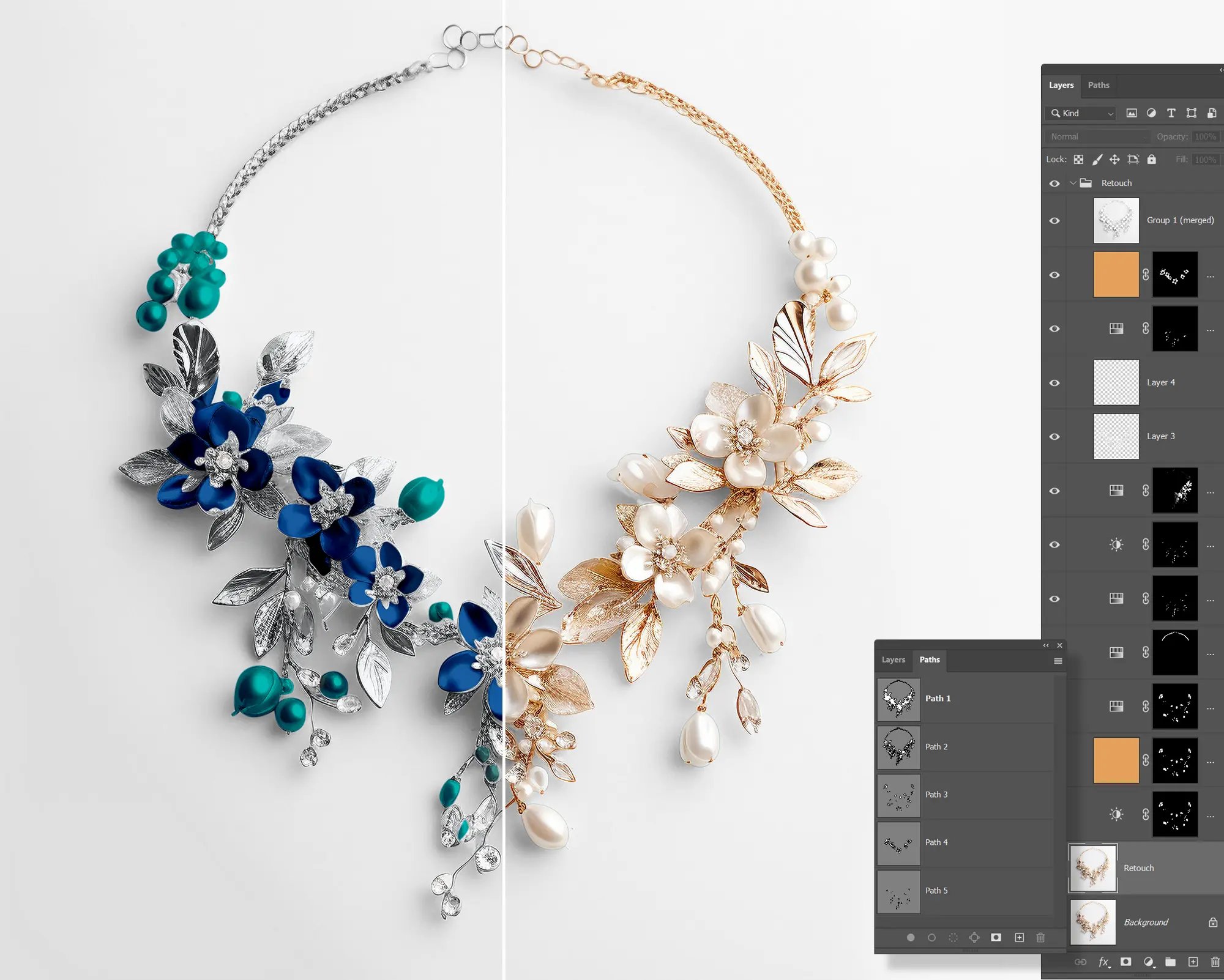Viewport: 1224px width, 980px height.
Task: Create new group folder icon at bottom
Action: click(x=1170, y=962)
